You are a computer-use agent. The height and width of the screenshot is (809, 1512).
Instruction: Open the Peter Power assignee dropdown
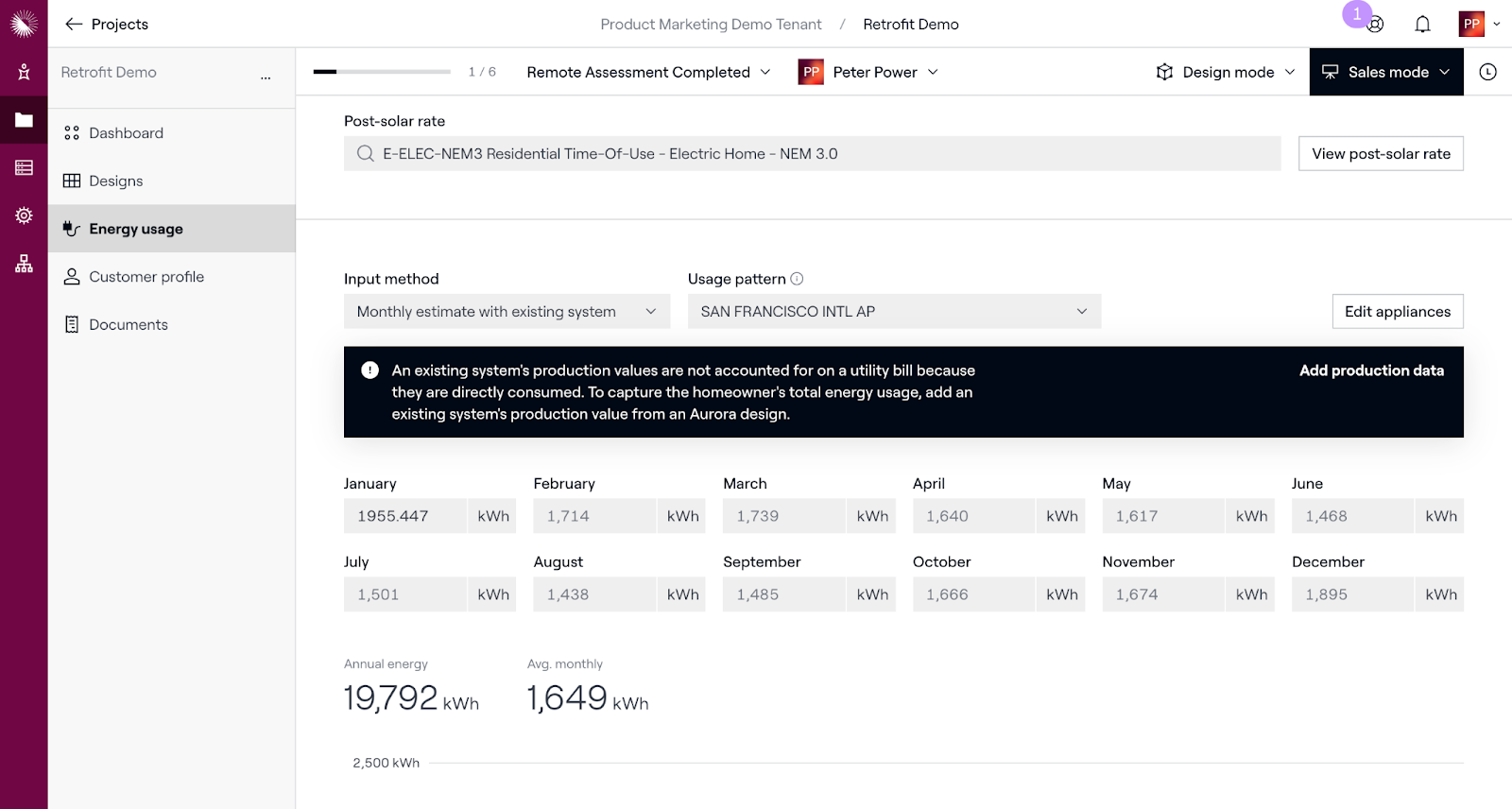coord(868,72)
